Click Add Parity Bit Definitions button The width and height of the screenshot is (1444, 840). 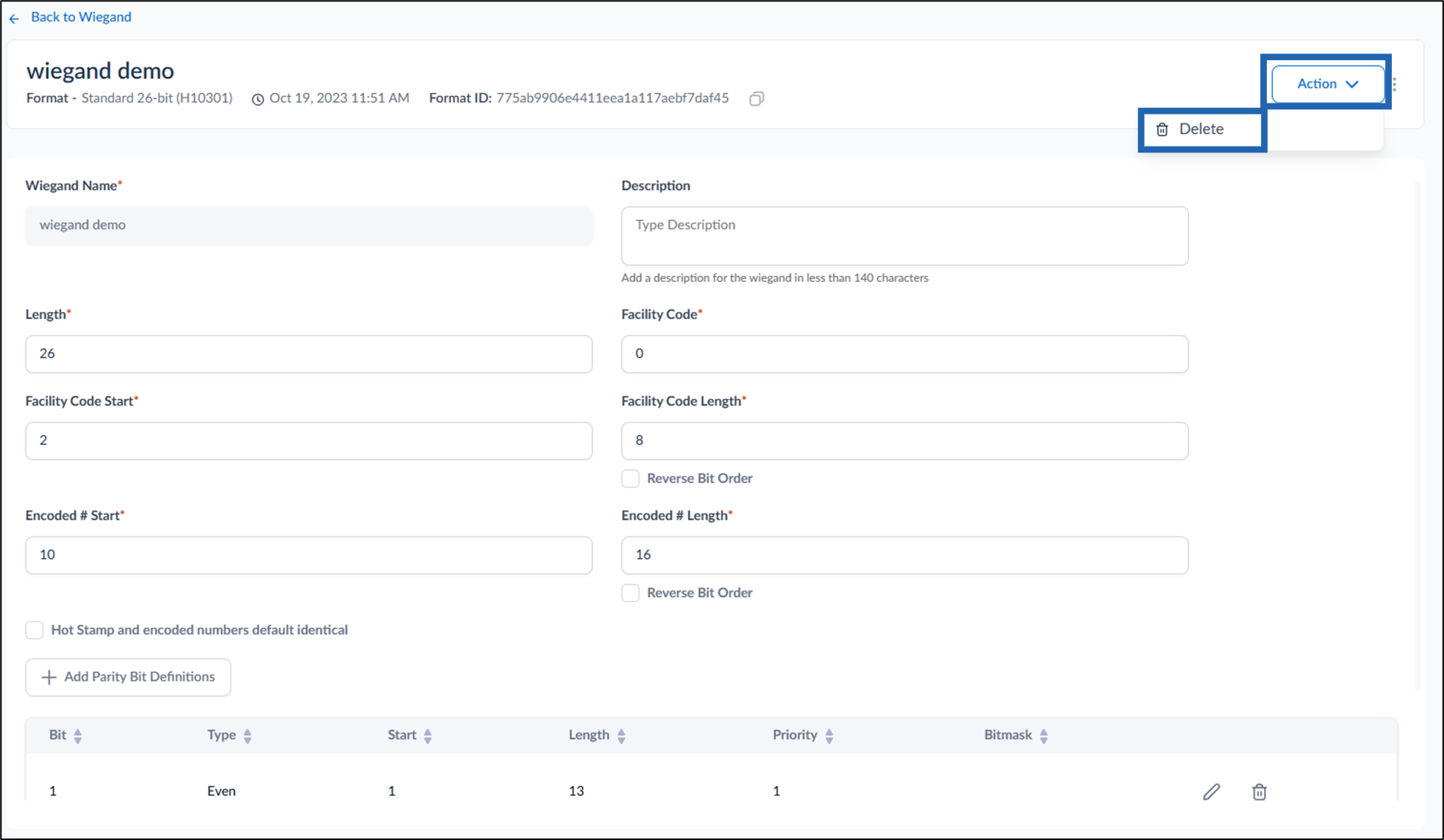coord(128,677)
